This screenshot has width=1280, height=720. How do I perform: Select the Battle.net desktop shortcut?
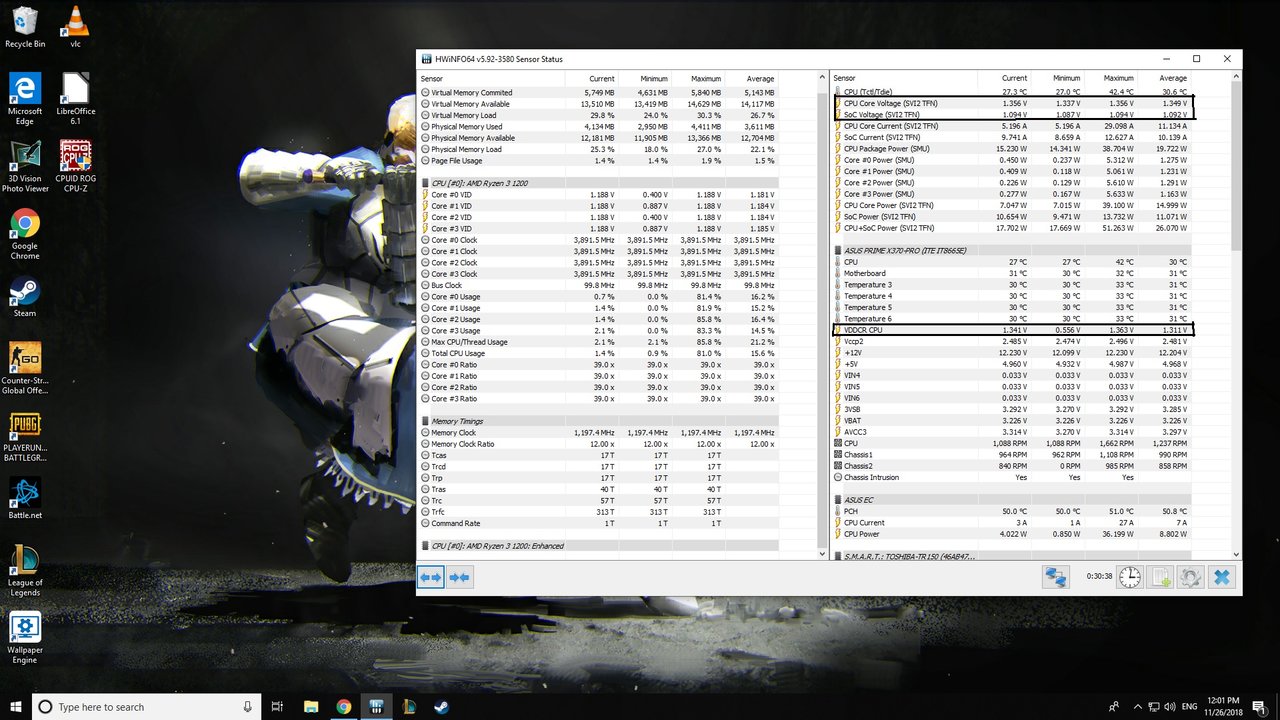[25, 498]
